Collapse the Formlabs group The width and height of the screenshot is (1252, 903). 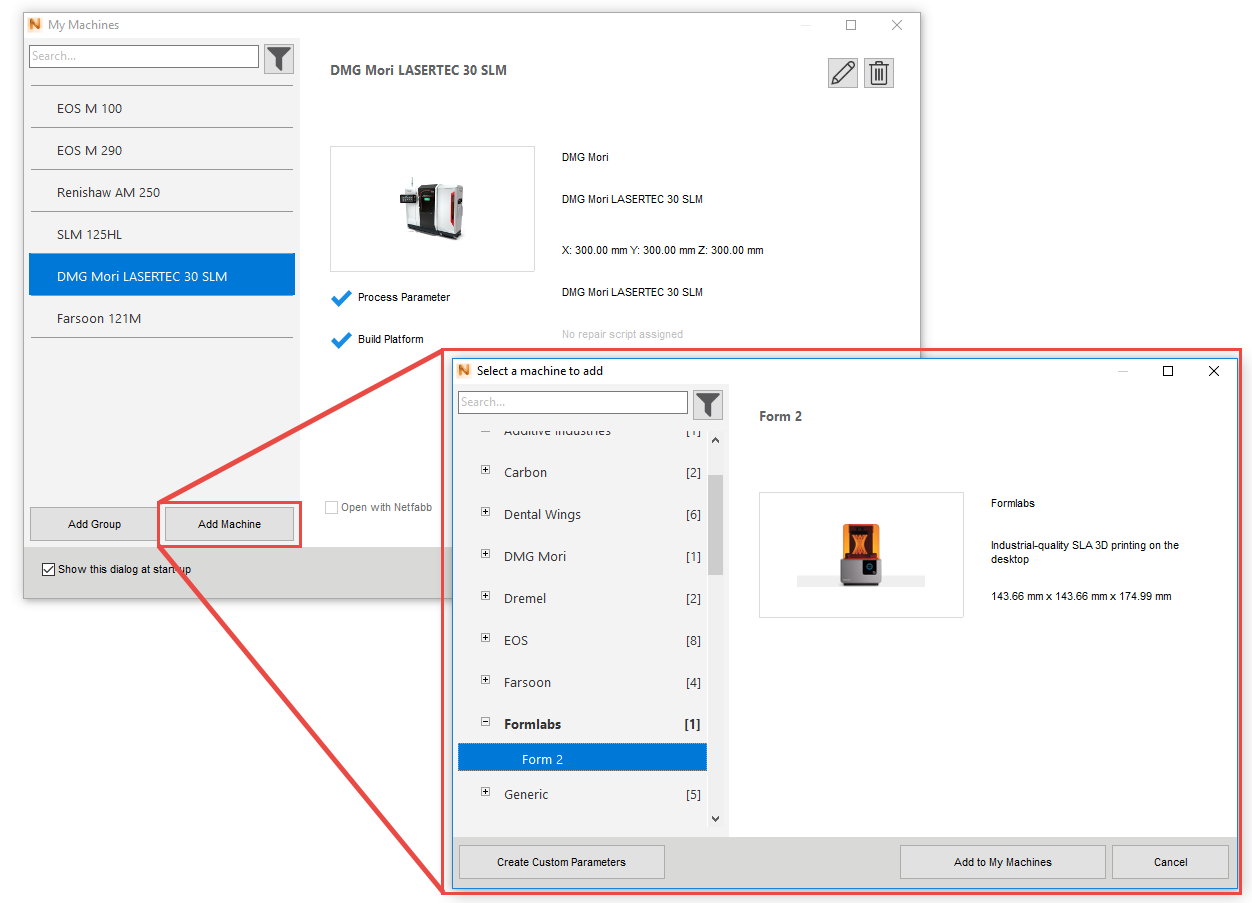[485, 722]
